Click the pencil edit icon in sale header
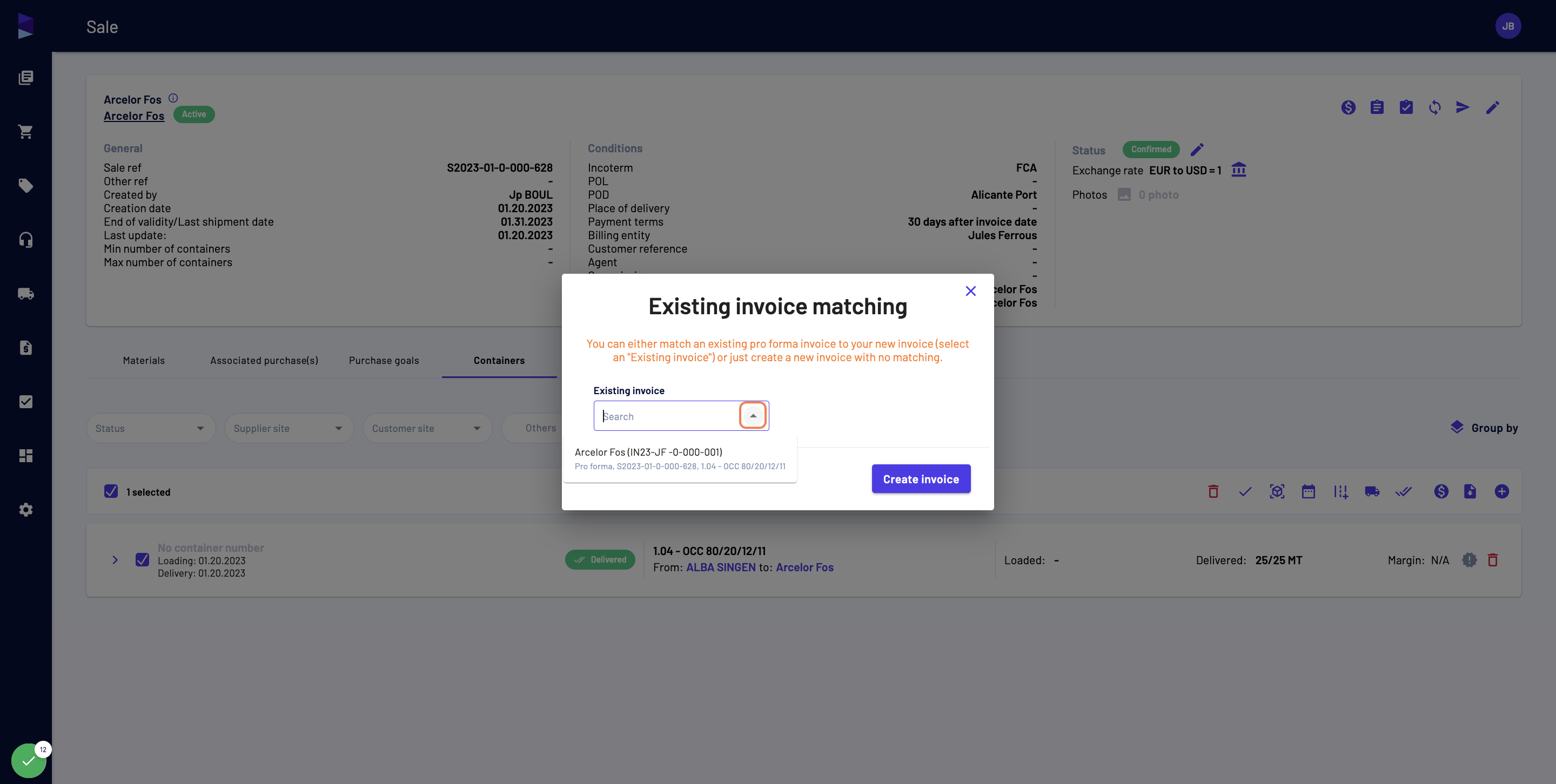This screenshot has height=784, width=1556. [1493, 107]
